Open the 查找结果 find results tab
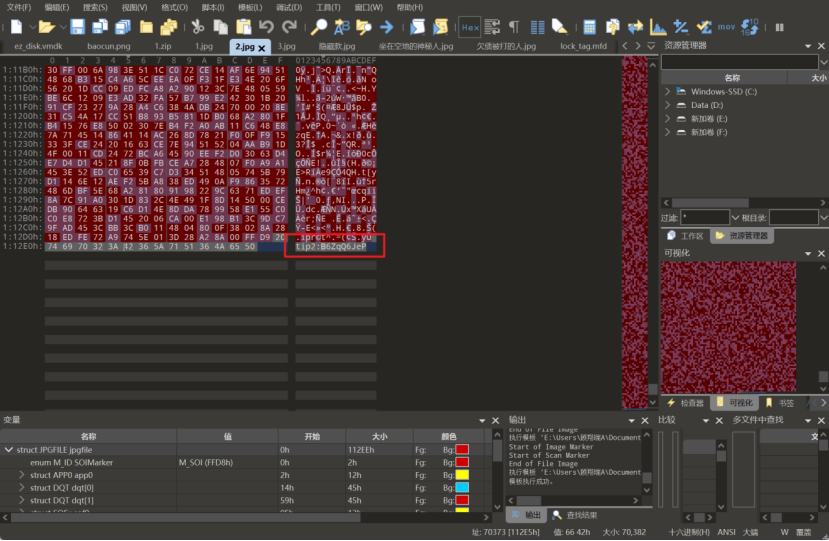The height and width of the screenshot is (541, 829). pos(580,515)
